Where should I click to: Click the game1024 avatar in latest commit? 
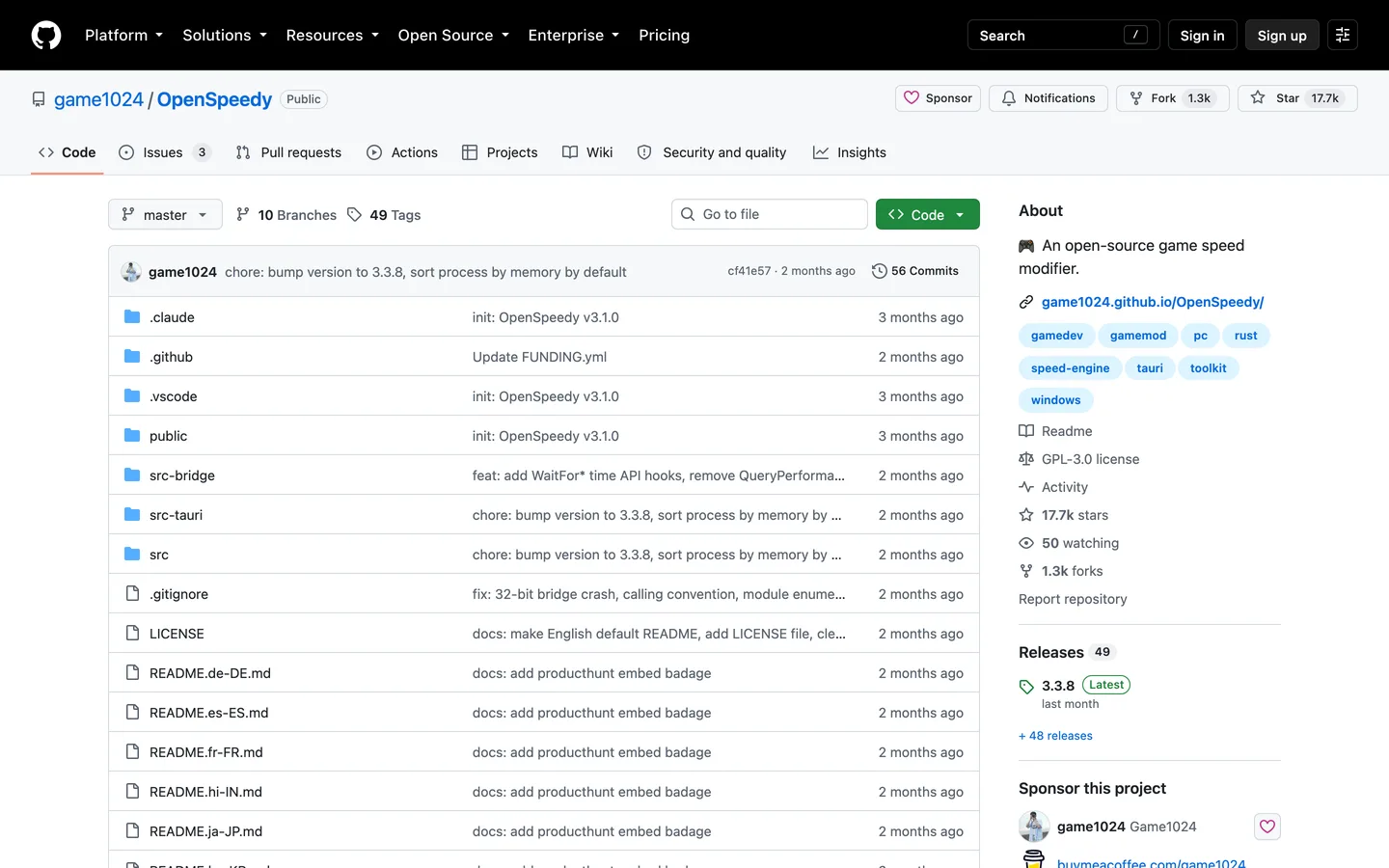(131, 272)
